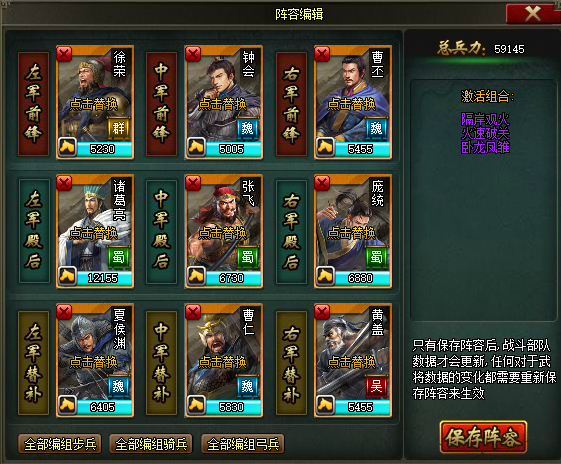Remove 徐荣 using the red X icon

[x=64, y=54]
